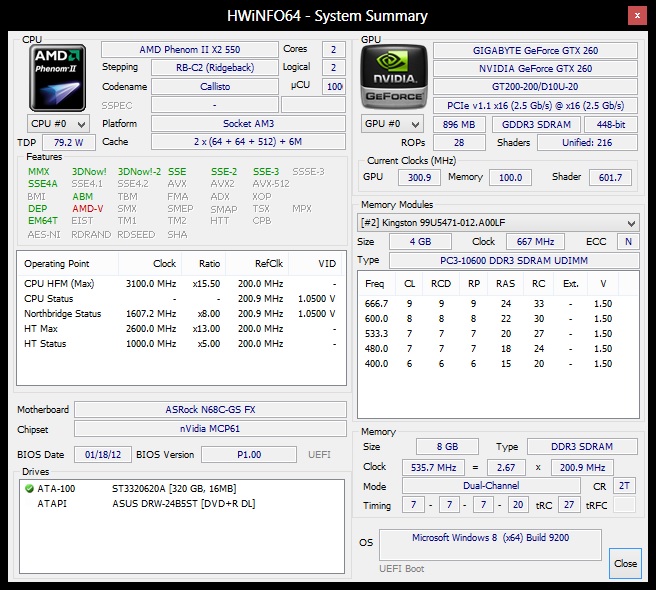Image resolution: width=656 pixels, height=590 pixels.
Task: Click the GDDR3 SDRAM field
Action: tap(536, 124)
